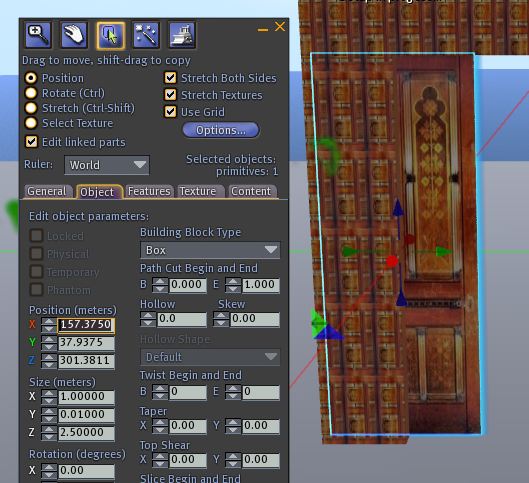Open the Ruler World dropdown
The image size is (529, 483).
[x=107, y=165]
